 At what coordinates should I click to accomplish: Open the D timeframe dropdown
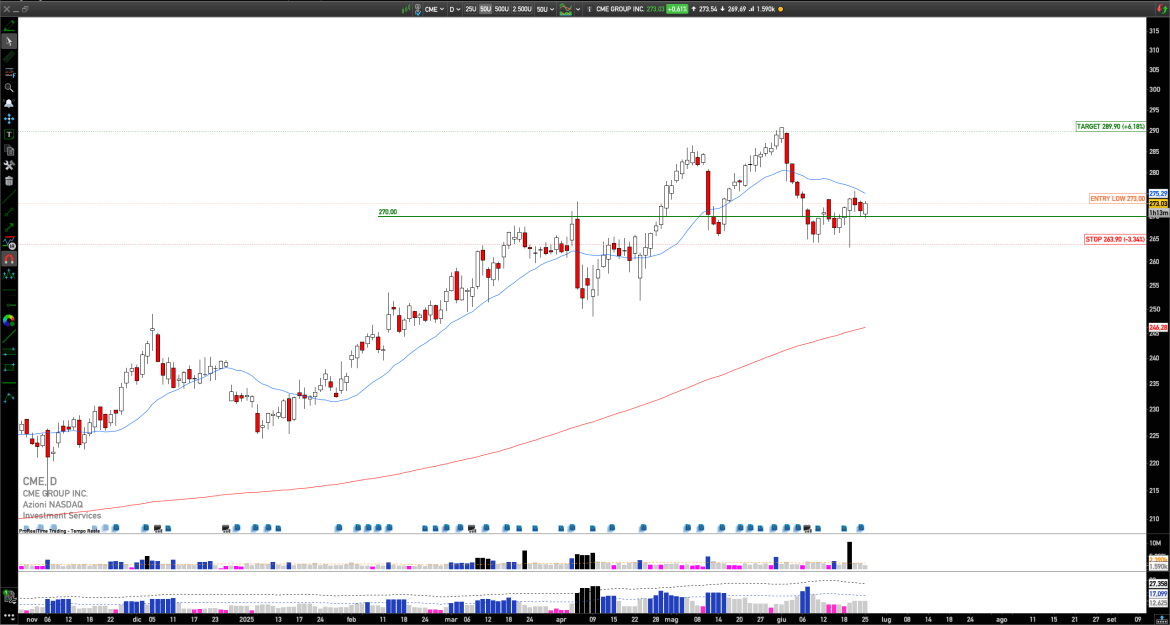click(454, 9)
